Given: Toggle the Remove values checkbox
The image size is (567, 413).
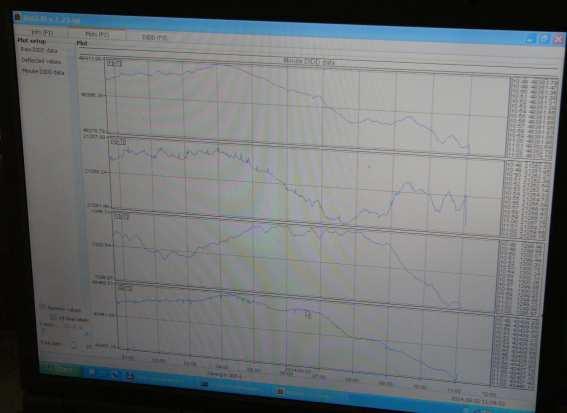Looking at the screenshot, I should pos(43,307).
